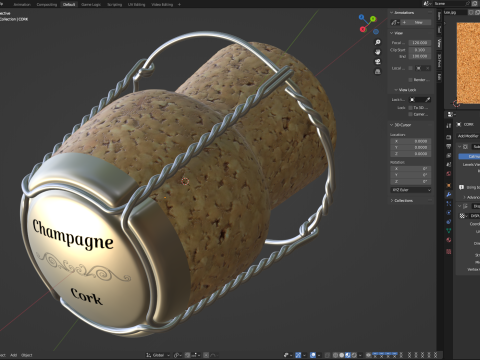Open Object menu in viewport header
Viewport: 480px width, 360px height.
coord(27,355)
